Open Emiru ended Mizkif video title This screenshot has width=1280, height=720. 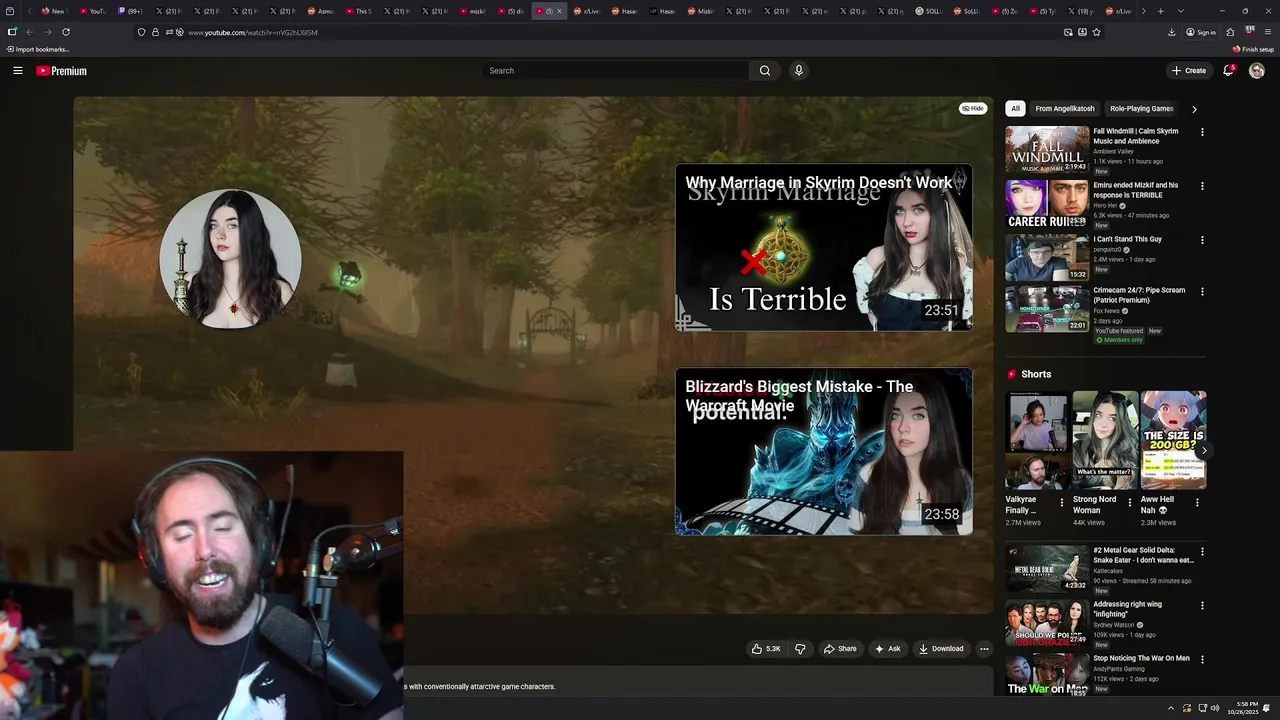coord(1135,190)
